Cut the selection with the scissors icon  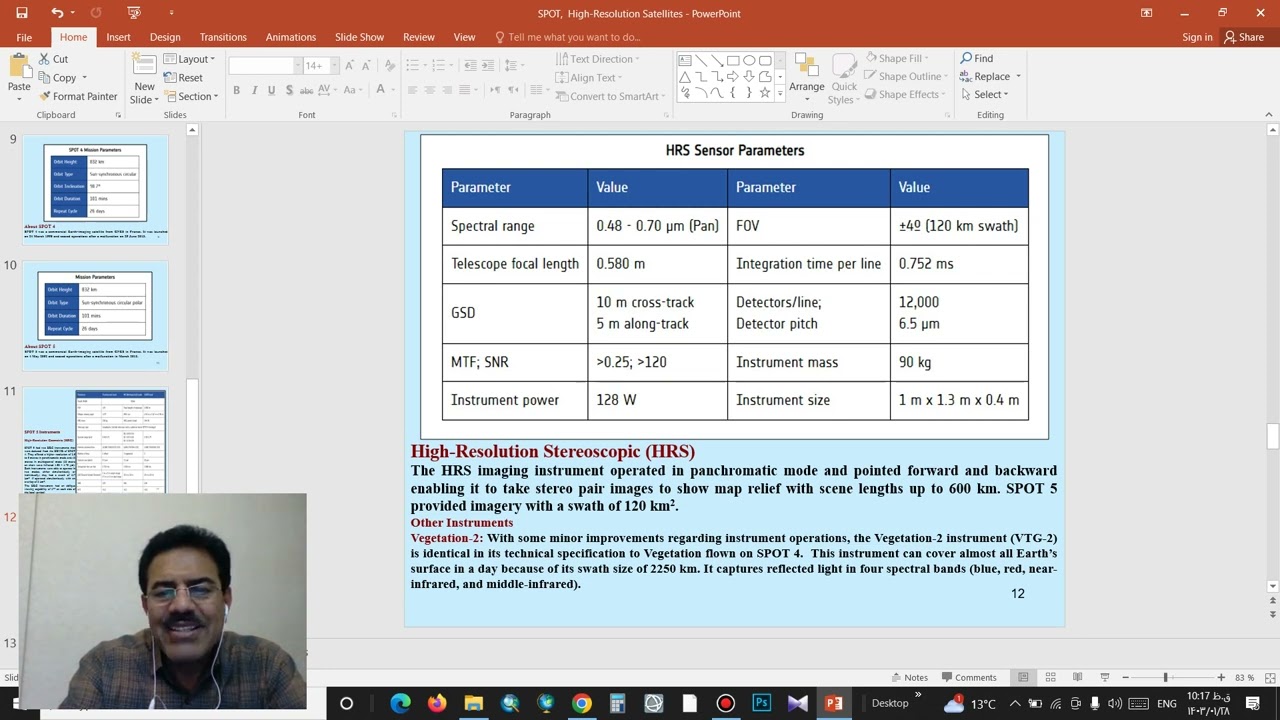[45, 59]
